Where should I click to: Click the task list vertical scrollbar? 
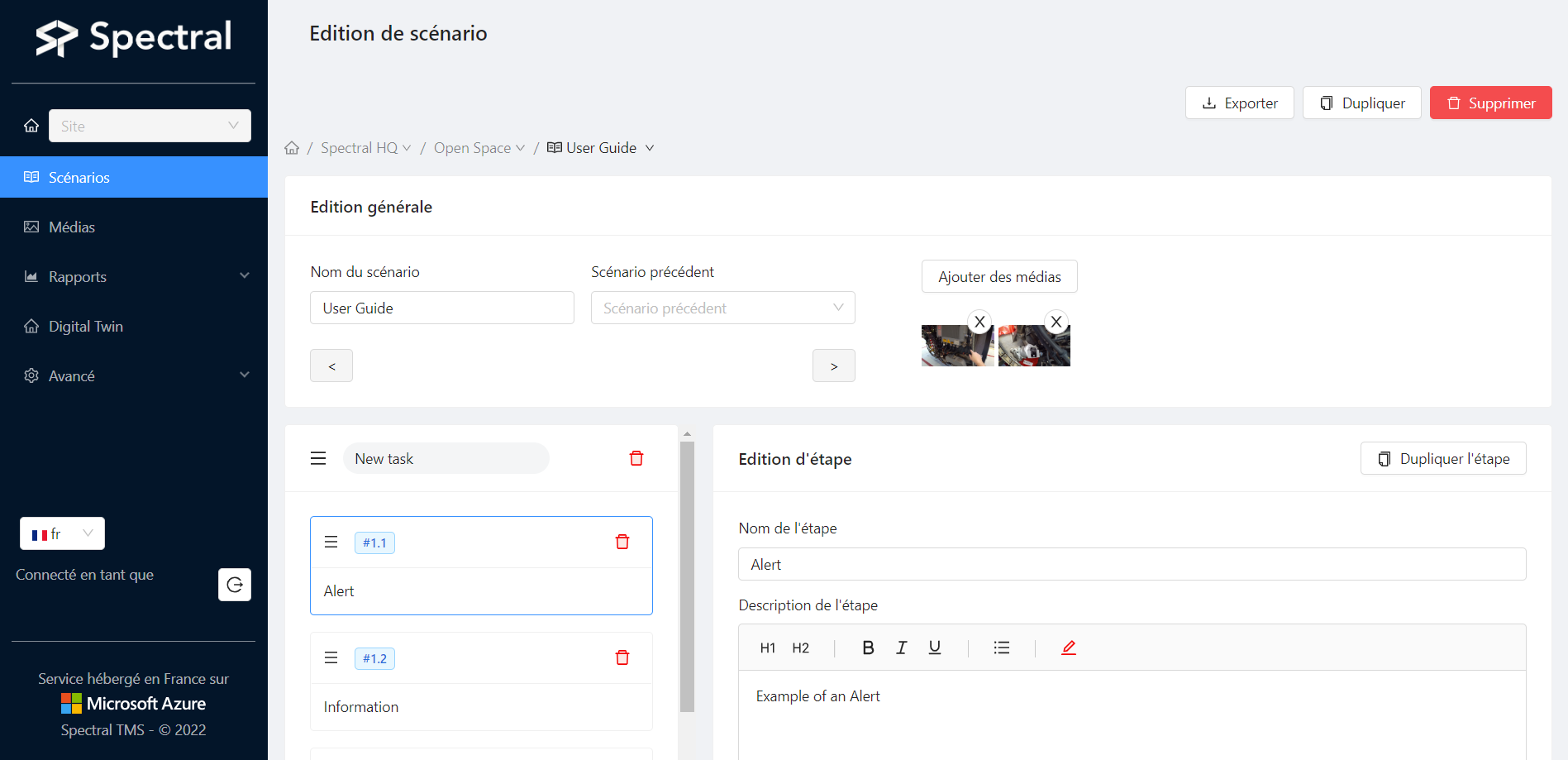pos(687,576)
